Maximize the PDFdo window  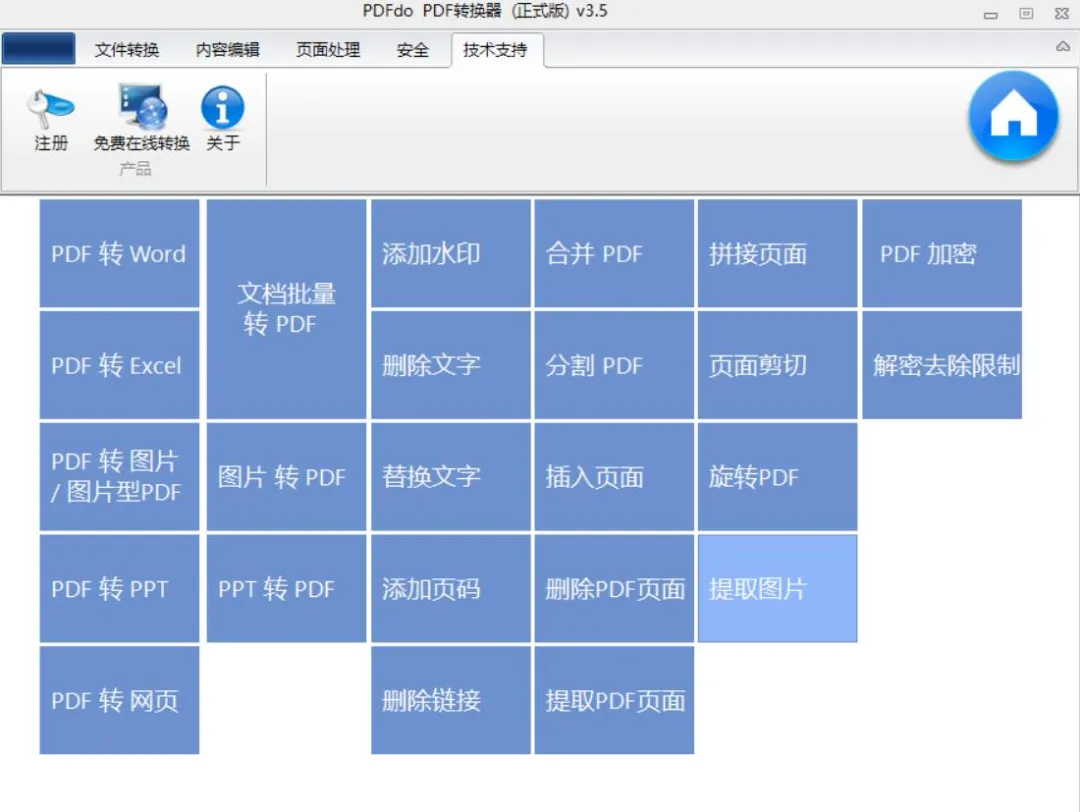point(1026,13)
